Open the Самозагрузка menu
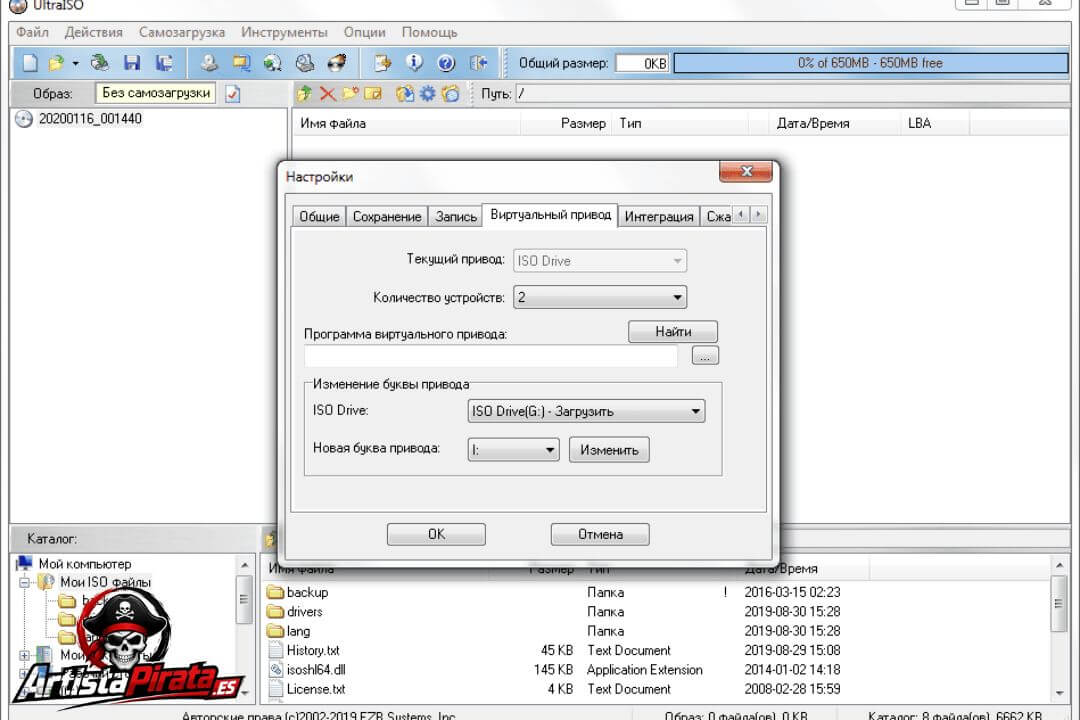 182,32
